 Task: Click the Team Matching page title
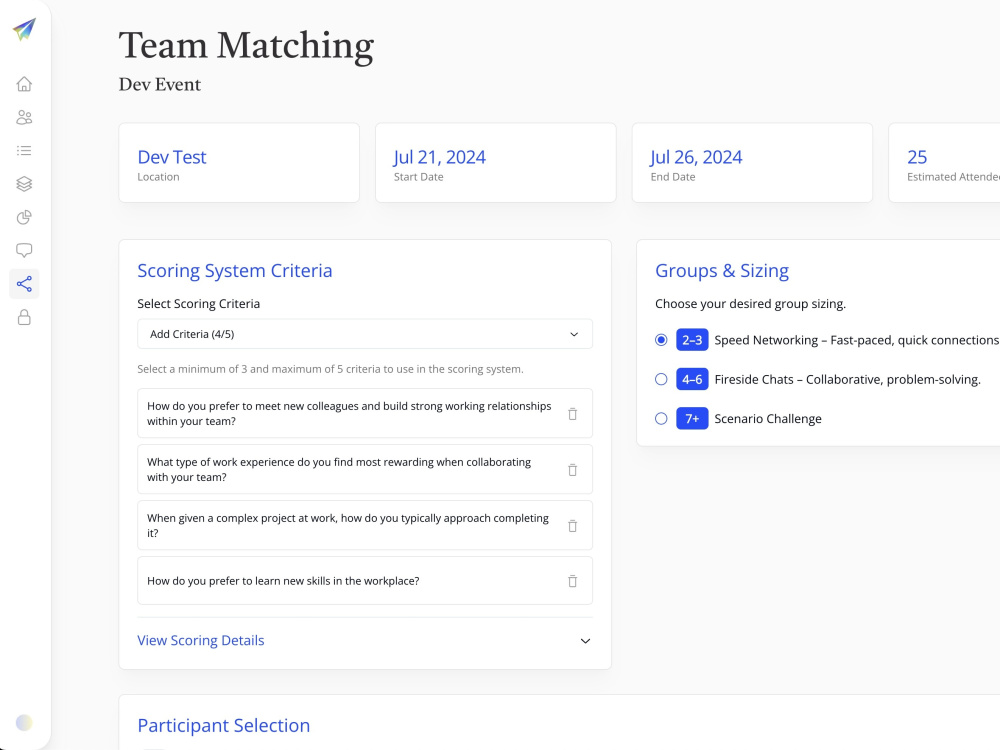click(246, 46)
